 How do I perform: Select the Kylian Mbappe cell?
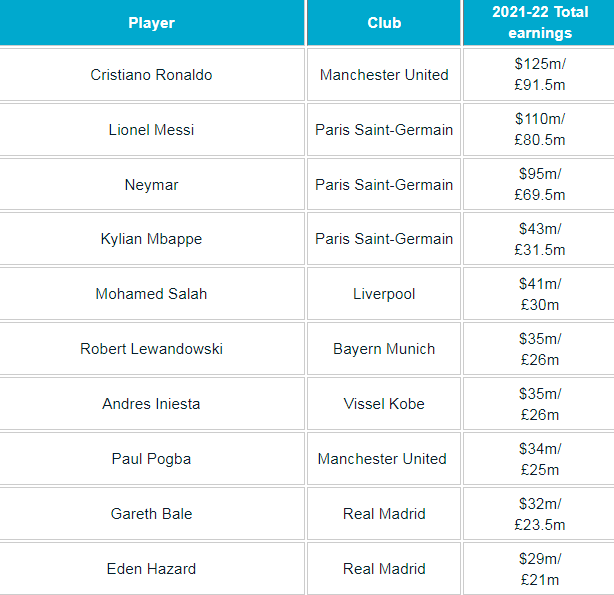click(151, 239)
